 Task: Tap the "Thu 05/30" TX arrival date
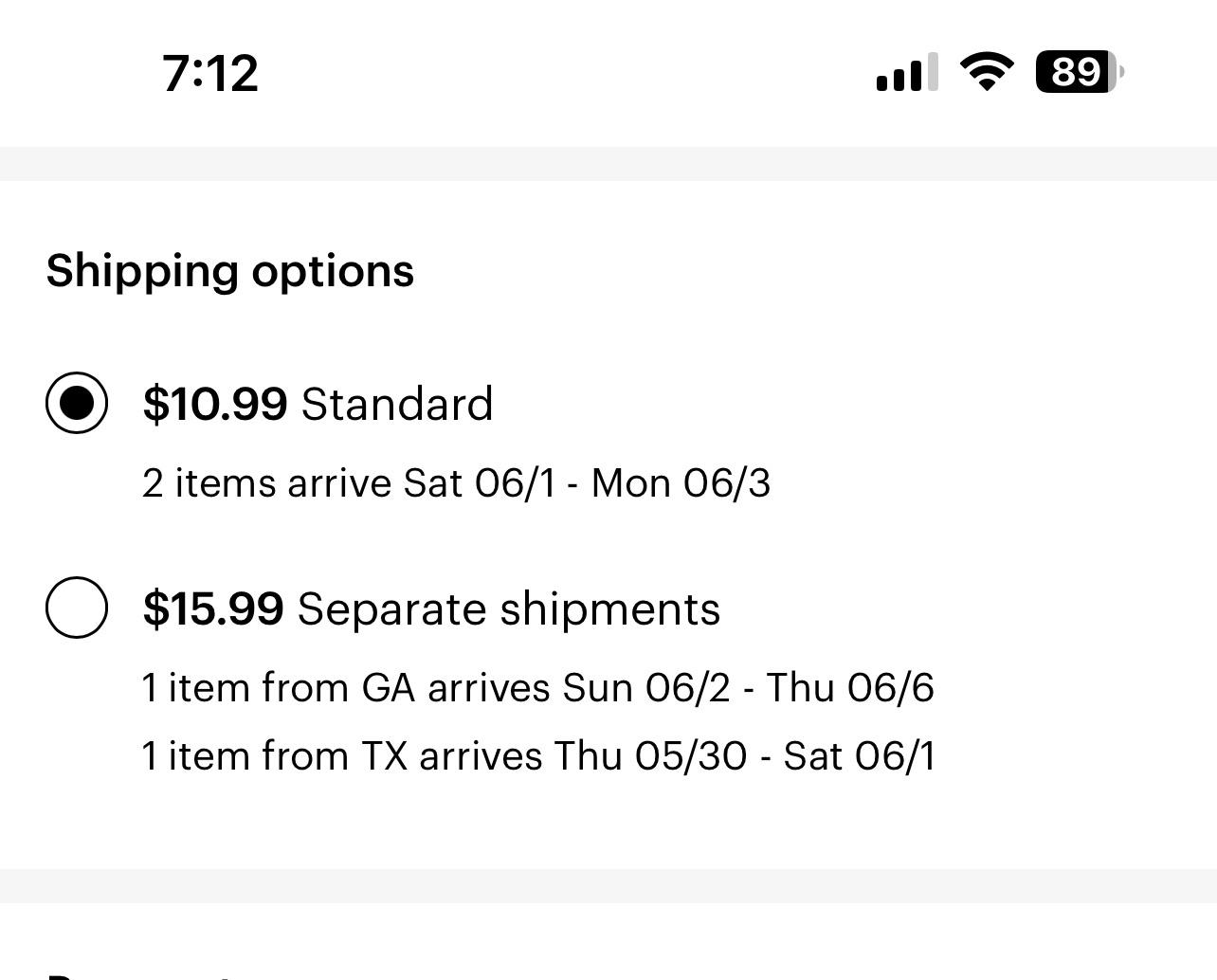point(650,756)
